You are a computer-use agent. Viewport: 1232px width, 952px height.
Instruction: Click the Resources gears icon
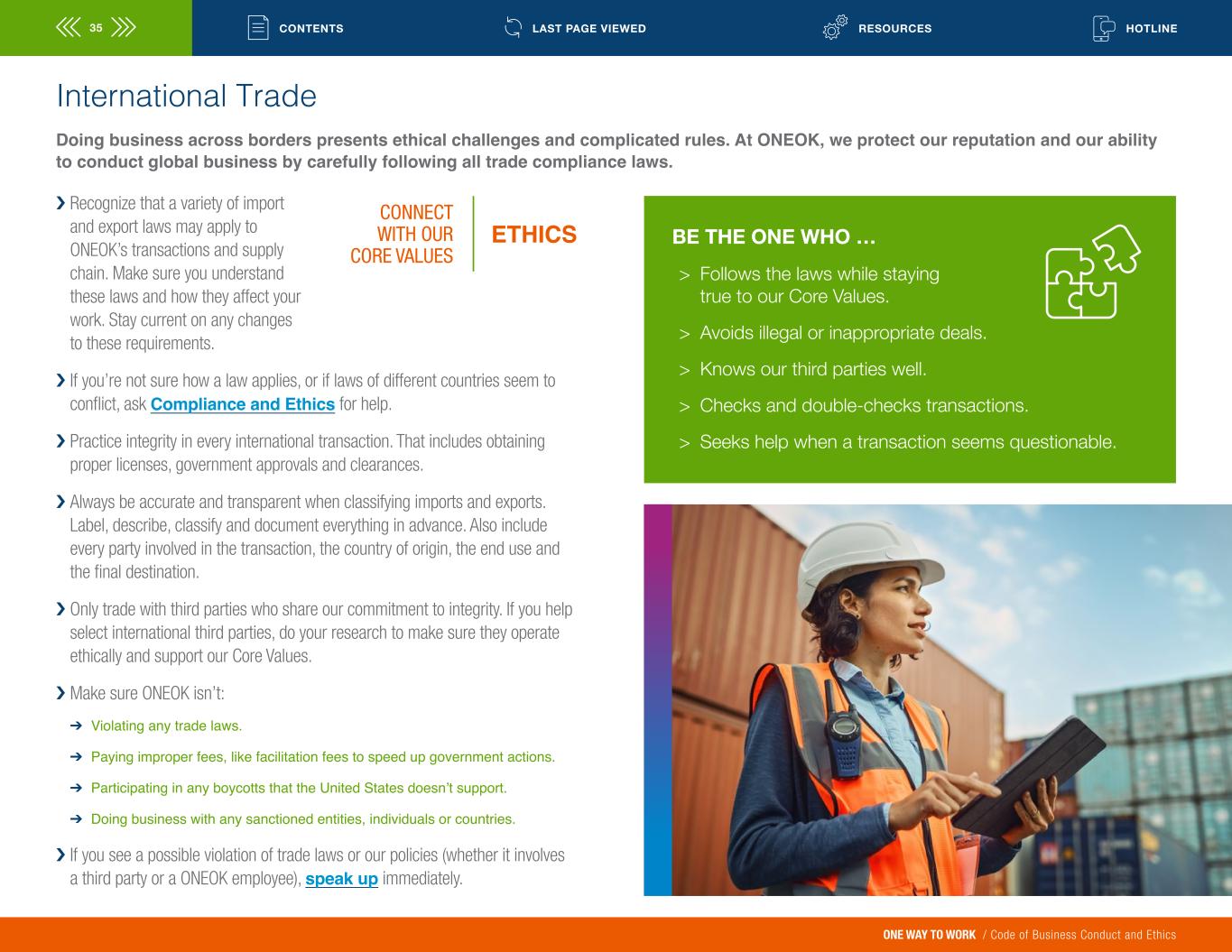point(835,28)
